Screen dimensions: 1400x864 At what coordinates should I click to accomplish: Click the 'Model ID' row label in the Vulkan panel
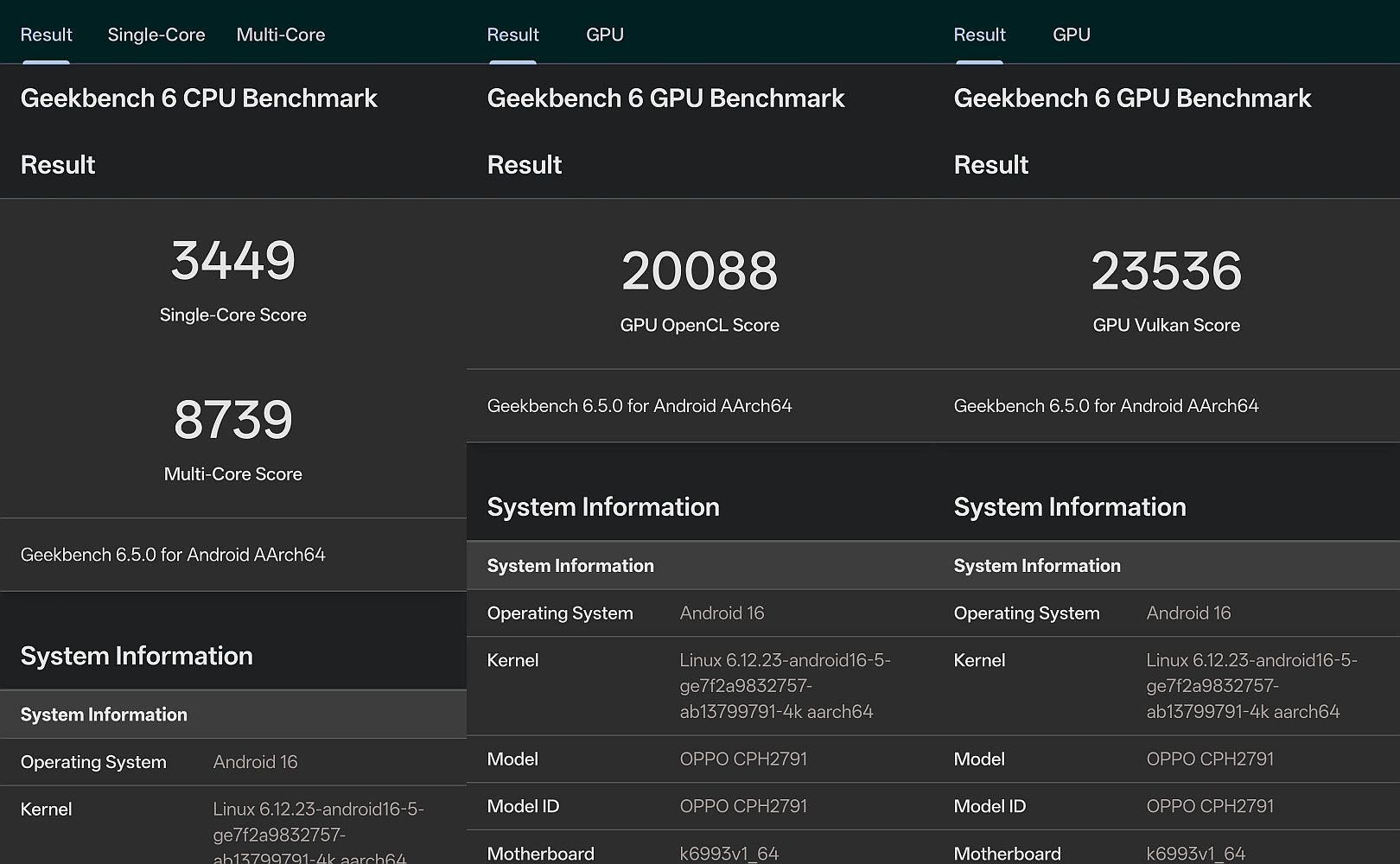click(x=990, y=806)
